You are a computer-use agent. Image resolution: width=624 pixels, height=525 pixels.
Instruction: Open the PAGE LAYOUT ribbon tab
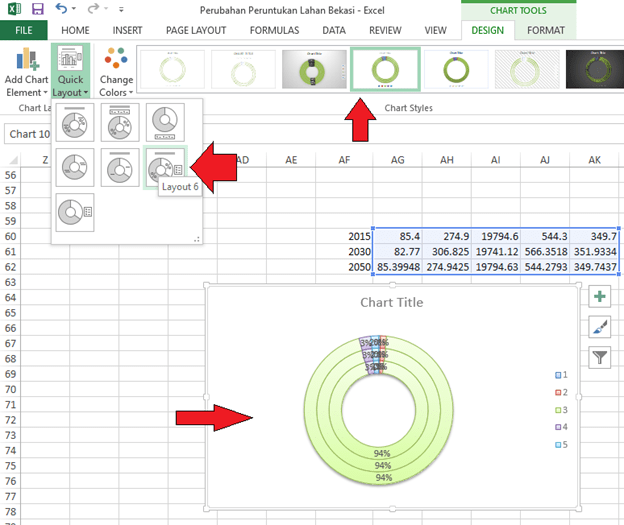194,31
